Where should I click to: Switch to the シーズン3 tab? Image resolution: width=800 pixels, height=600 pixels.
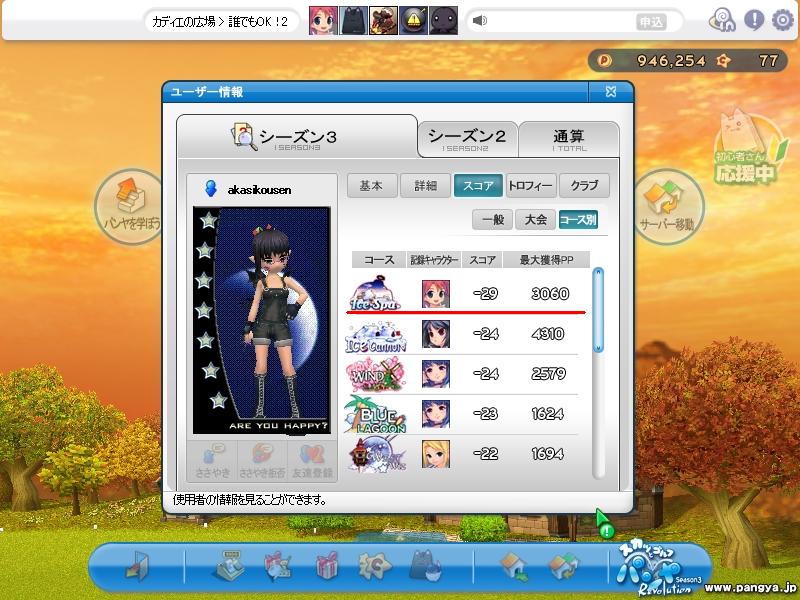click(297, 137)
